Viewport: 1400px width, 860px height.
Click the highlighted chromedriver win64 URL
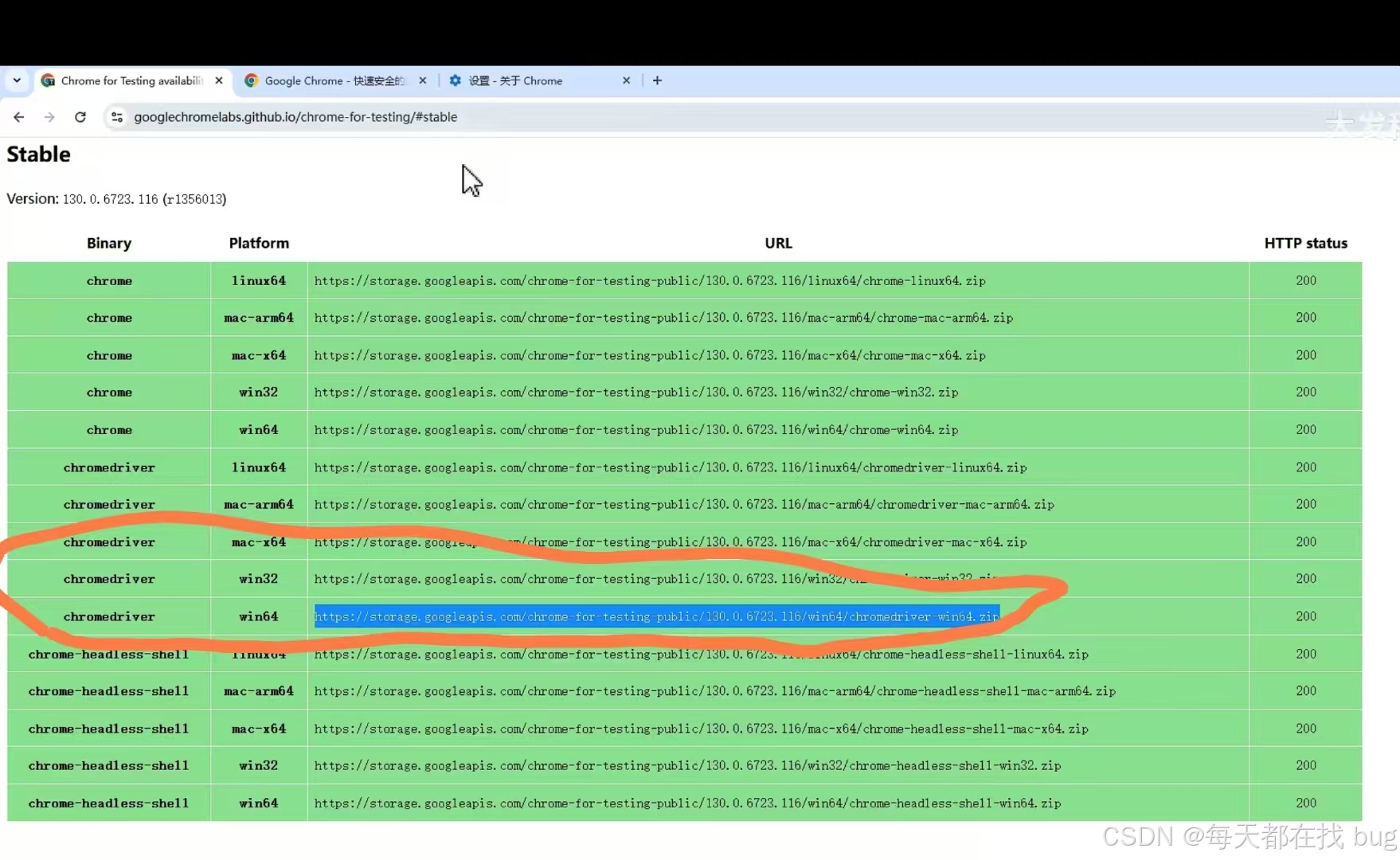pyautogui.click(x=657, y=616)
